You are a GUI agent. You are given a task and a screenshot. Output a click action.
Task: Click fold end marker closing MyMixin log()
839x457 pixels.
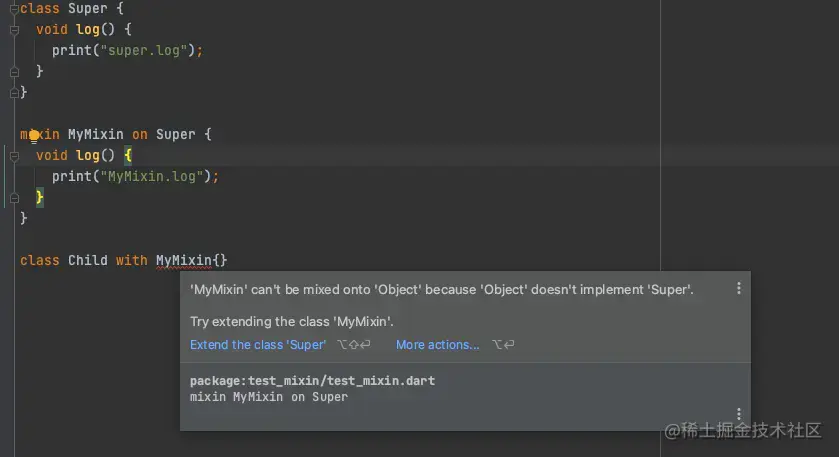[x=14, y=198]
